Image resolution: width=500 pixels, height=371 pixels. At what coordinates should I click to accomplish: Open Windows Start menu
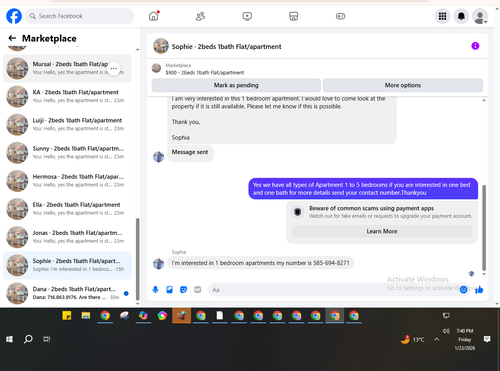tap(9, 339)
